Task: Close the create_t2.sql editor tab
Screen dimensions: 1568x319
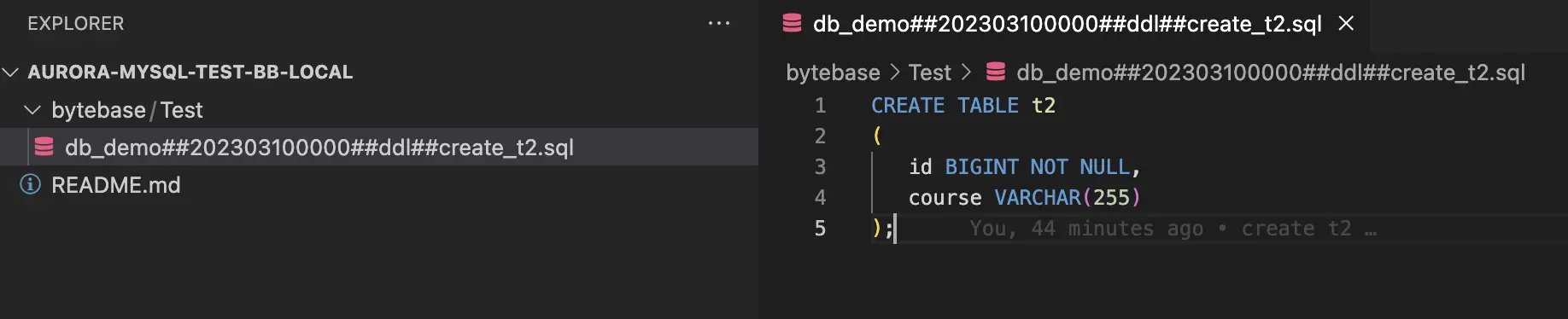Action: 1346,23
